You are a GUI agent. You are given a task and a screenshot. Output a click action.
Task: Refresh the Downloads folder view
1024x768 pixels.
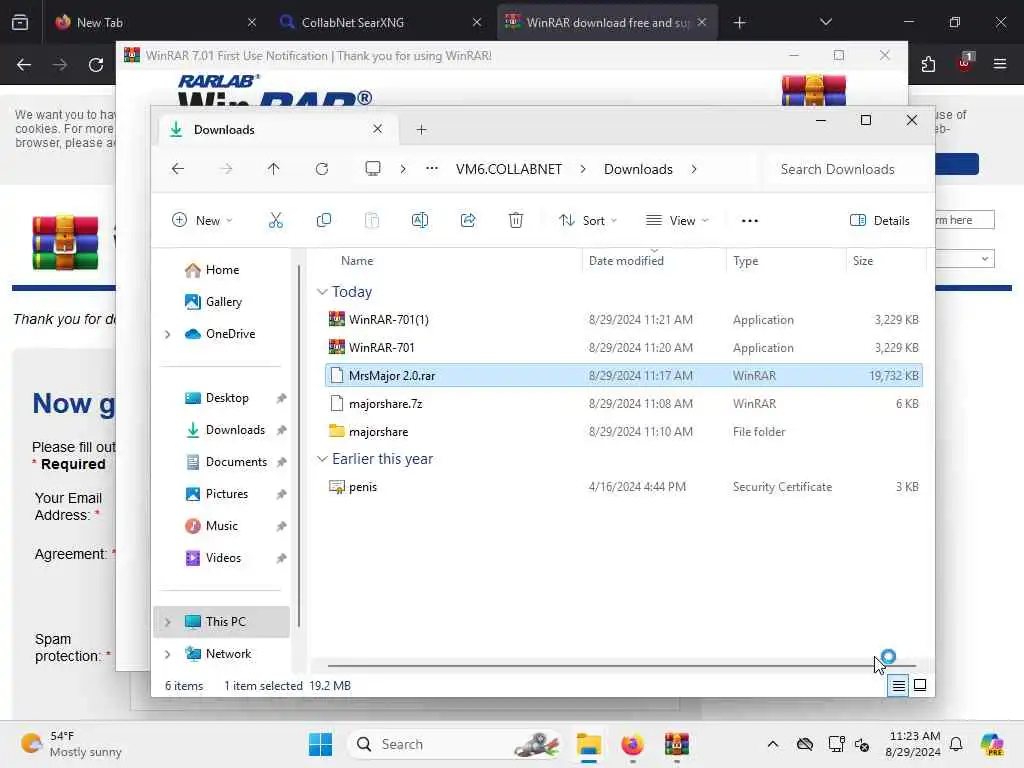pos(321,169)
